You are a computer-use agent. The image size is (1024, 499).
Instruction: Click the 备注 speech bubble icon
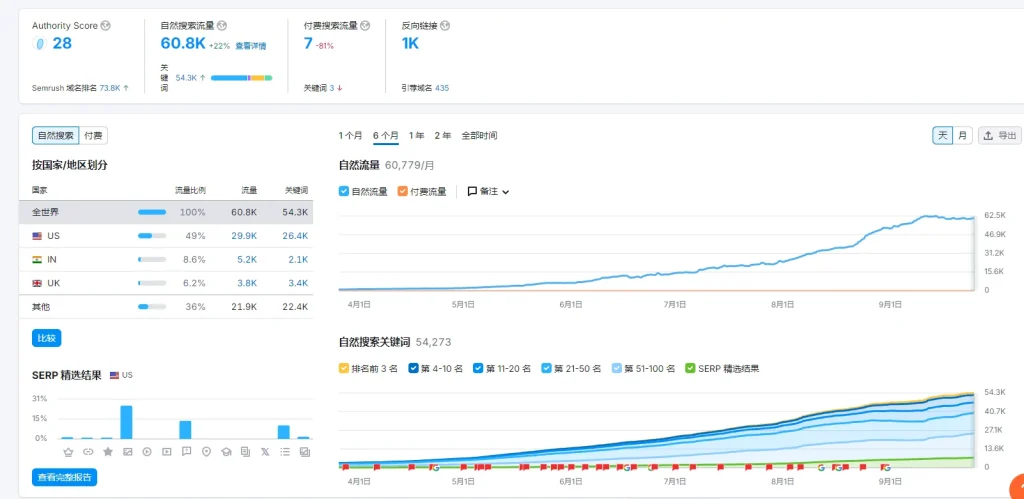[472, 191]
